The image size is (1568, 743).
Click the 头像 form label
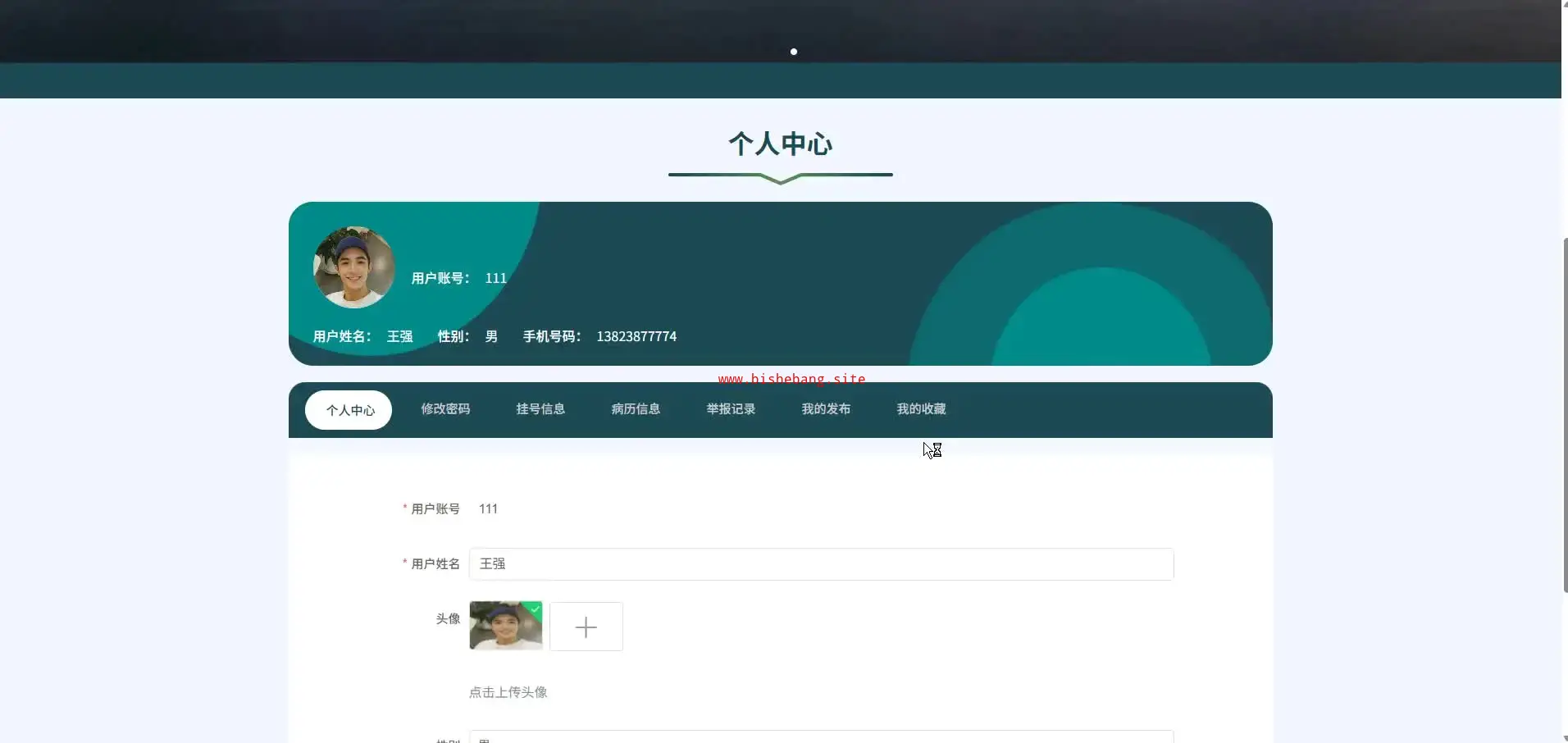[x=448, y=619]
